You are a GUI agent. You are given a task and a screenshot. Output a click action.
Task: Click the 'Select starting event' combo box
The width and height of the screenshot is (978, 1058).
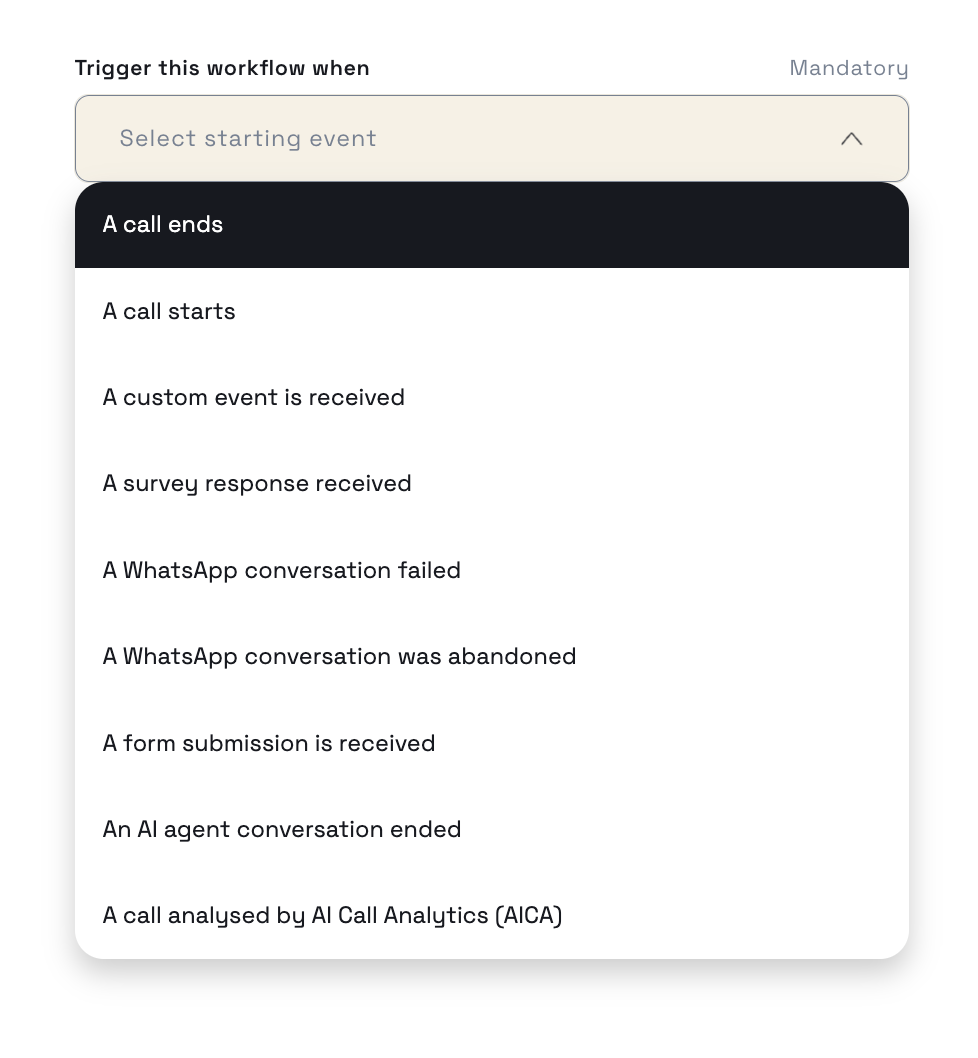[491, 138]
